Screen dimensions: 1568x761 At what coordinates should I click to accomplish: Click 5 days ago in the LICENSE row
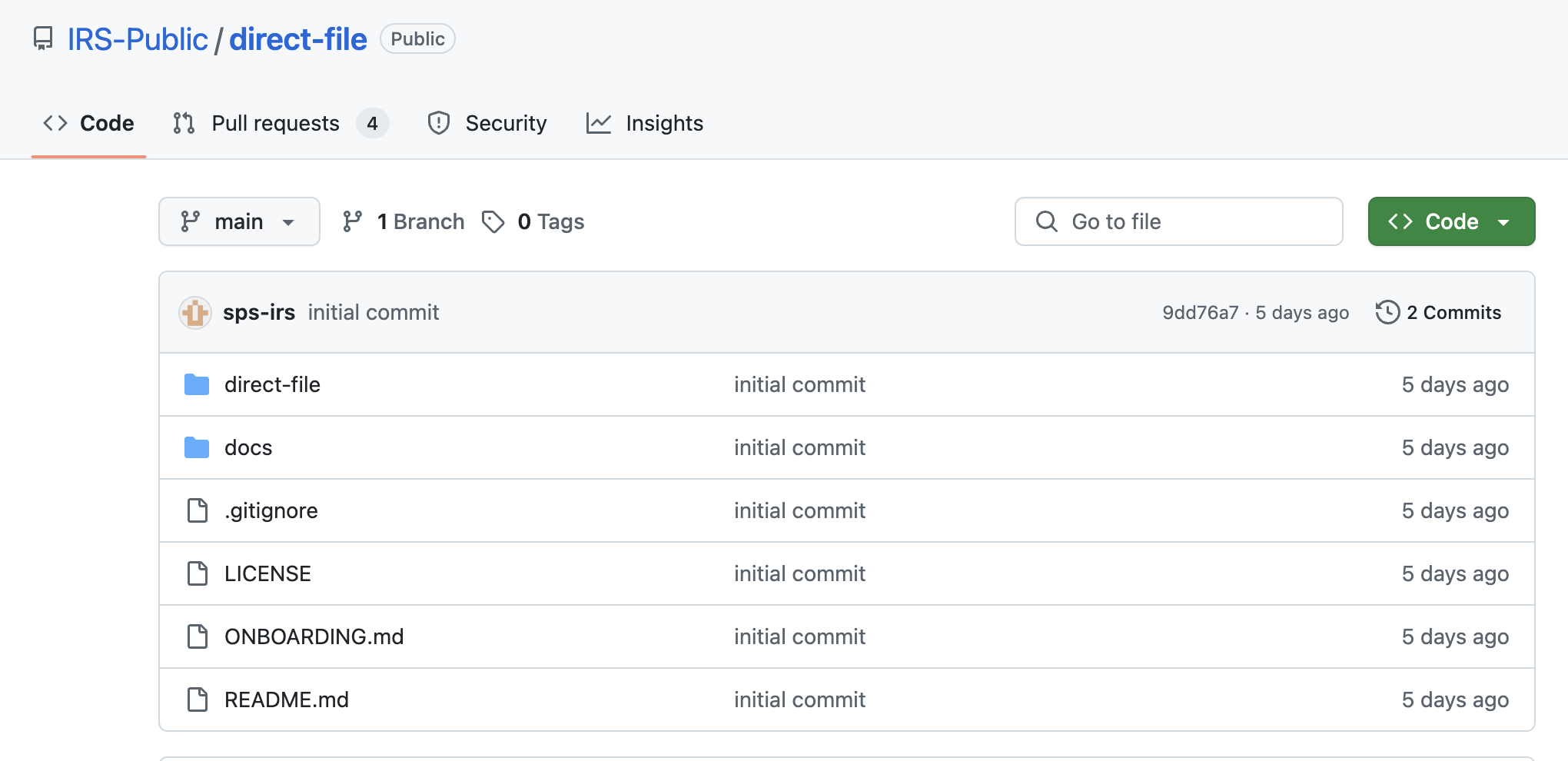1455,573
